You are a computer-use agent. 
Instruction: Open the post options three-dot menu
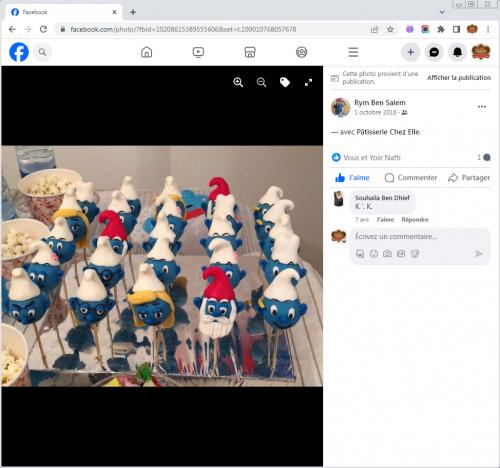tap(482, 107)
